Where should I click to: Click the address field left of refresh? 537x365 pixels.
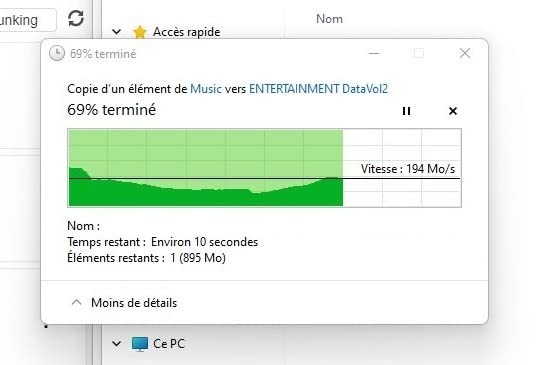(28, 20)
